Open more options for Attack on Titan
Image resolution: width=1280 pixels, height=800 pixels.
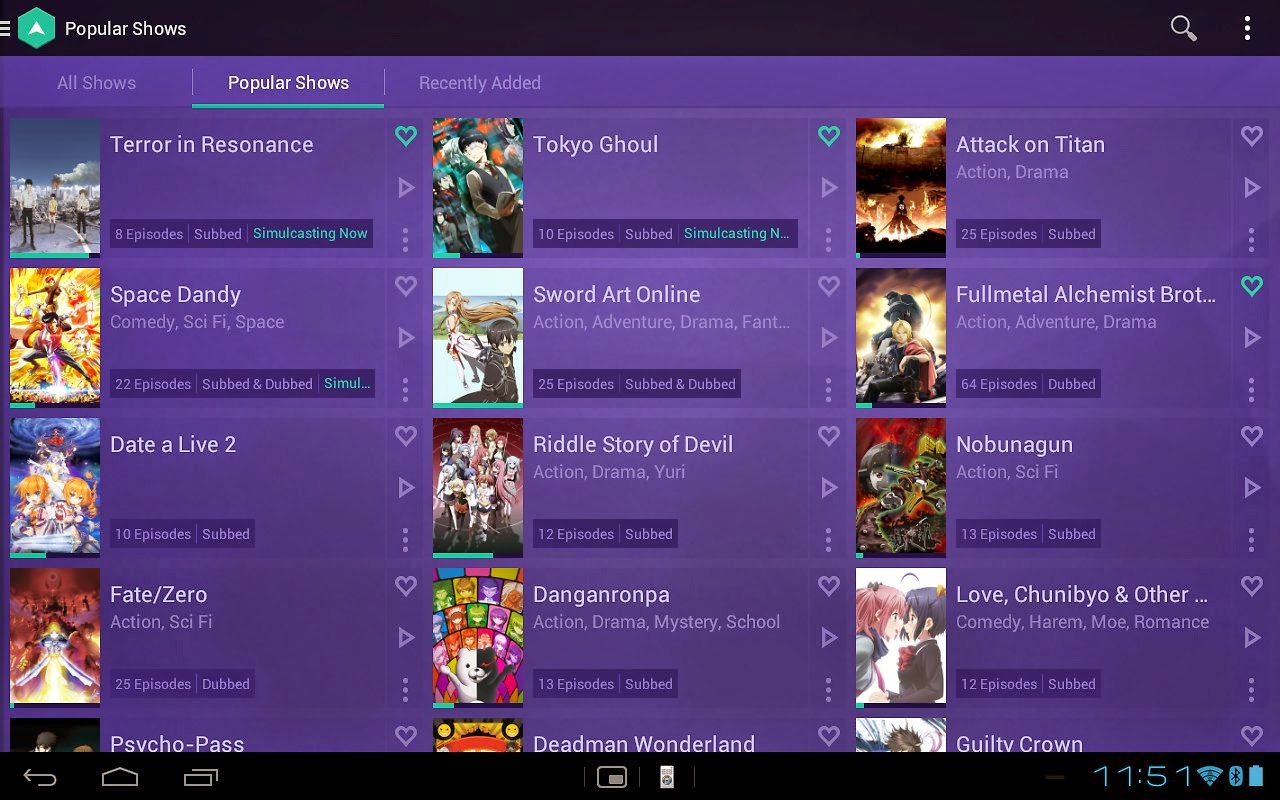[1251, 239]
